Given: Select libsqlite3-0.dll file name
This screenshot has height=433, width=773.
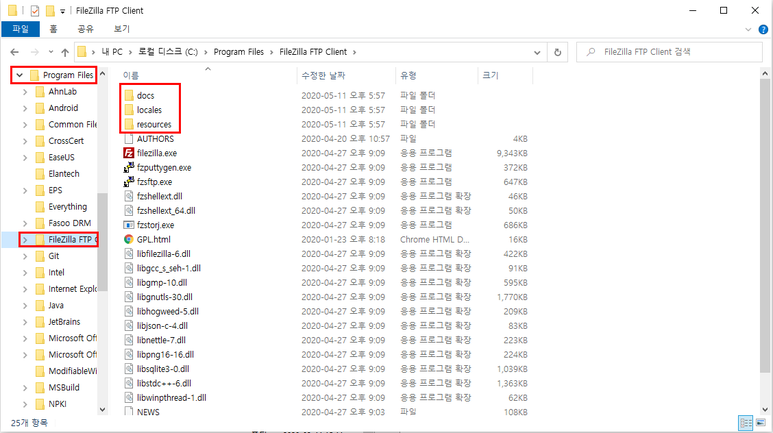Looking at the screenshot, I should (x=163, y=369).
